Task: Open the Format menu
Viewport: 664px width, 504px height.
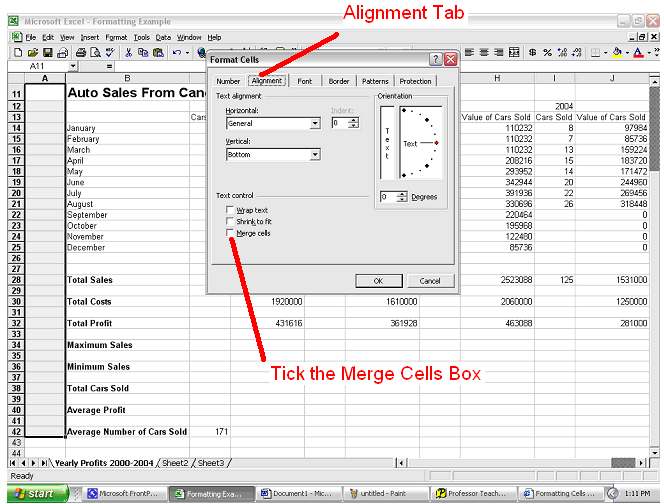Action: pyautogui.click(x=117, y=37)
